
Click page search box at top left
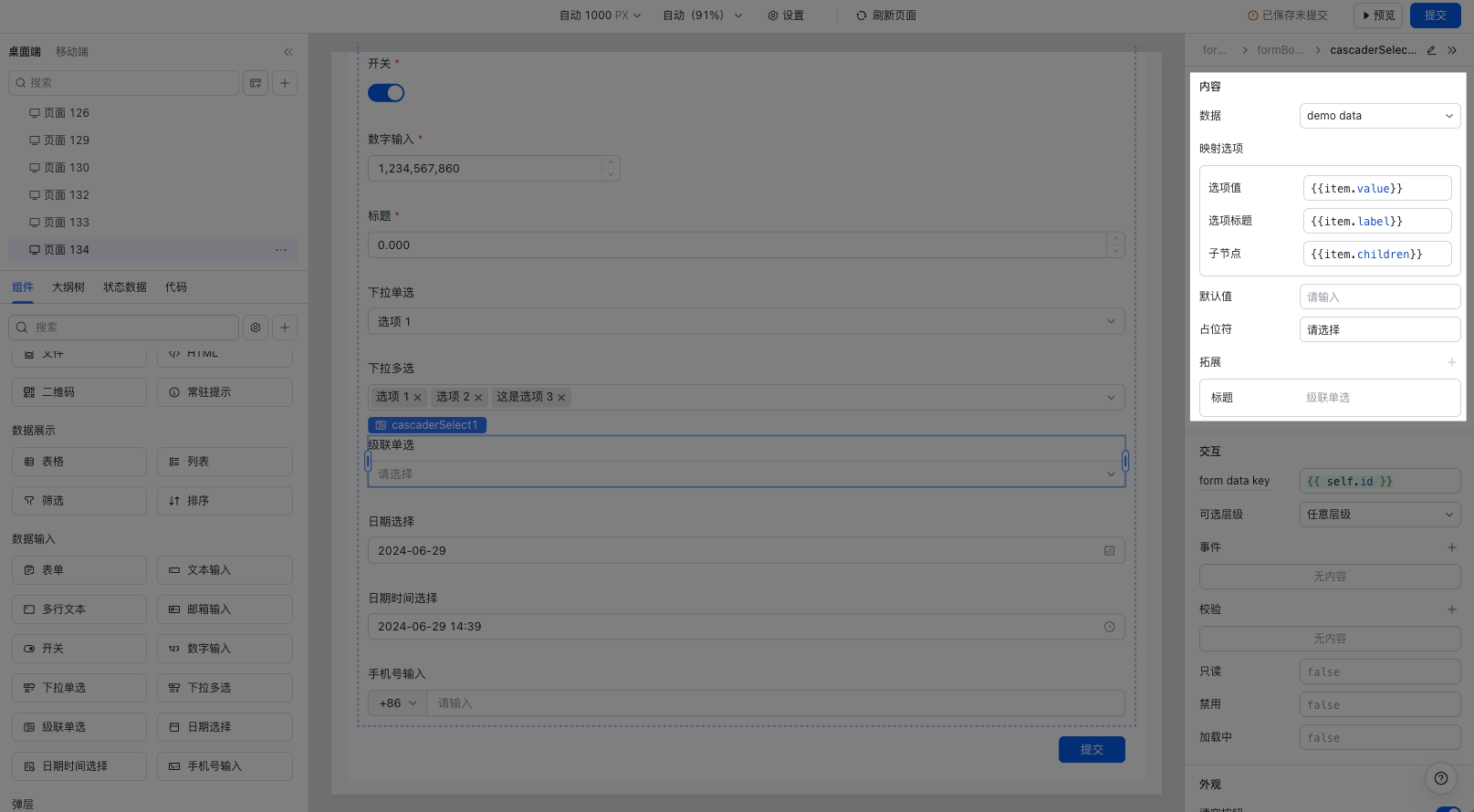coord(123,83)
